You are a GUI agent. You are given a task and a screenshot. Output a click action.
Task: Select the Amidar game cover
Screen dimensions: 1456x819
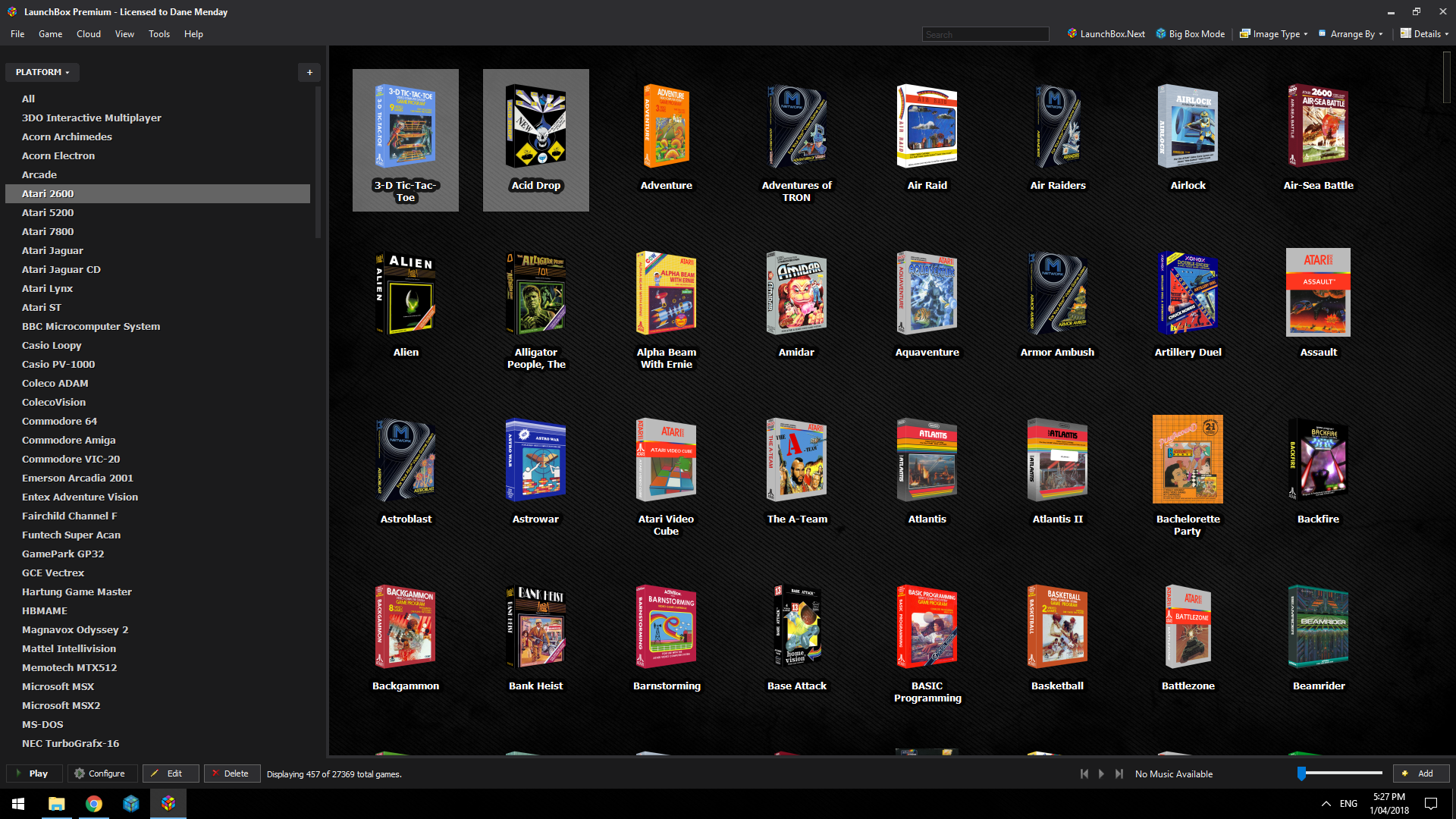(x=797, y=293)
